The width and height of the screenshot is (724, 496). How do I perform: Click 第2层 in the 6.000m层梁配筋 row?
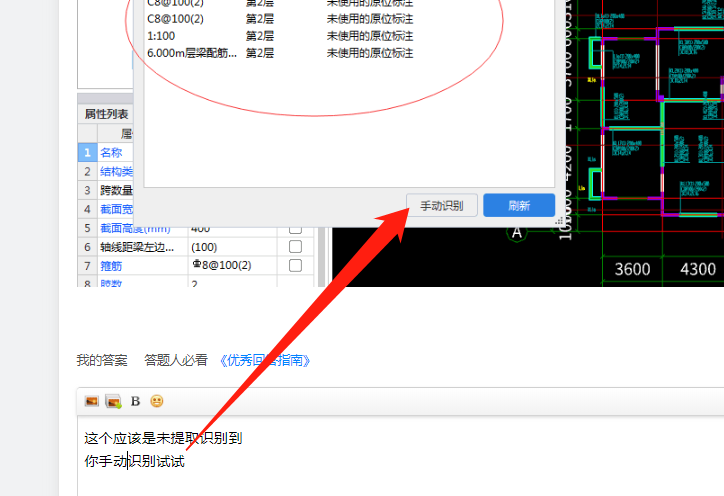click(259, 53)
